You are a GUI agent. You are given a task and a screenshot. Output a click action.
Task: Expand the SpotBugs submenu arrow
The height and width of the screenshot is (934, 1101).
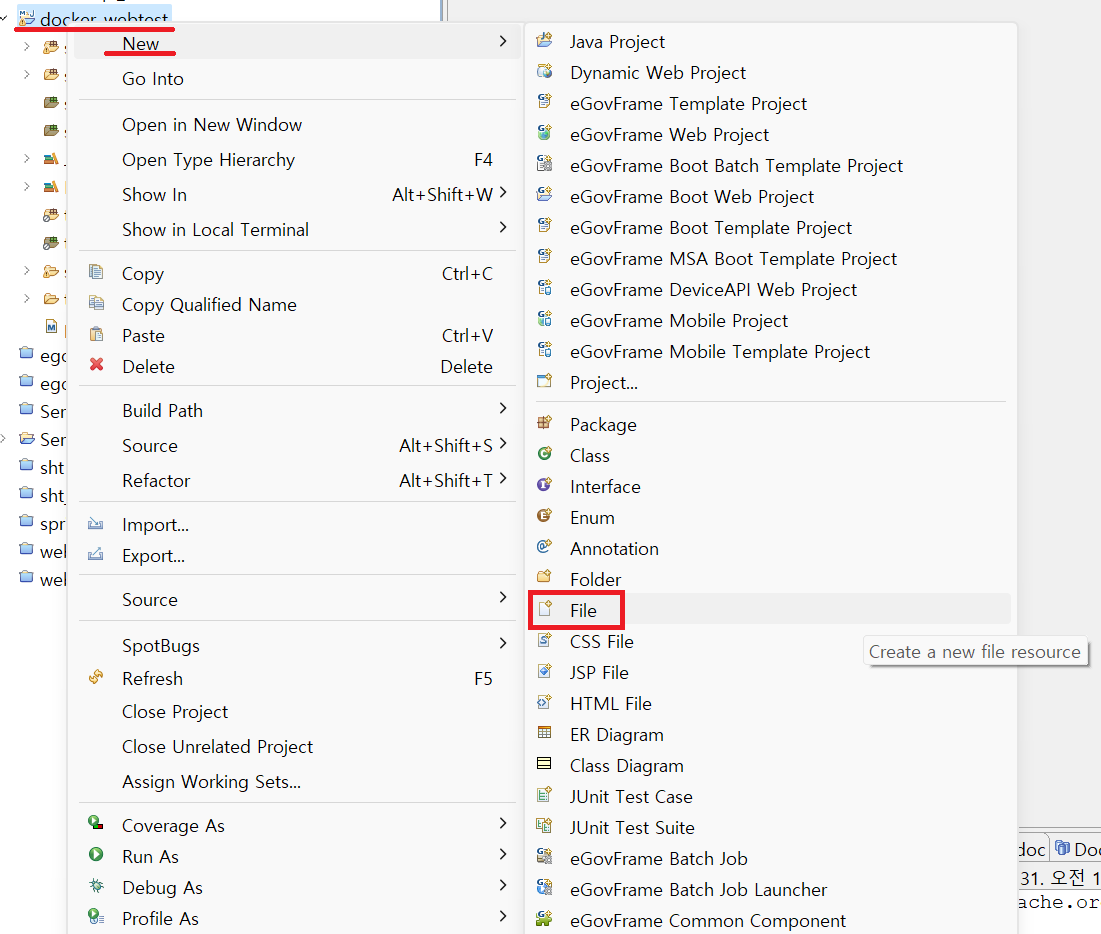click(502, 644)
